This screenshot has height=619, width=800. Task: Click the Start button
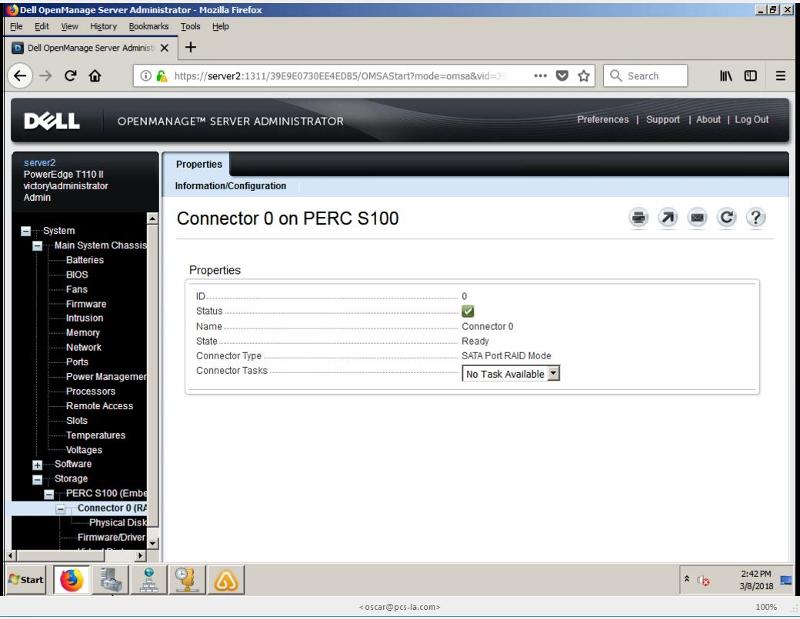click(x=26, y=580)
